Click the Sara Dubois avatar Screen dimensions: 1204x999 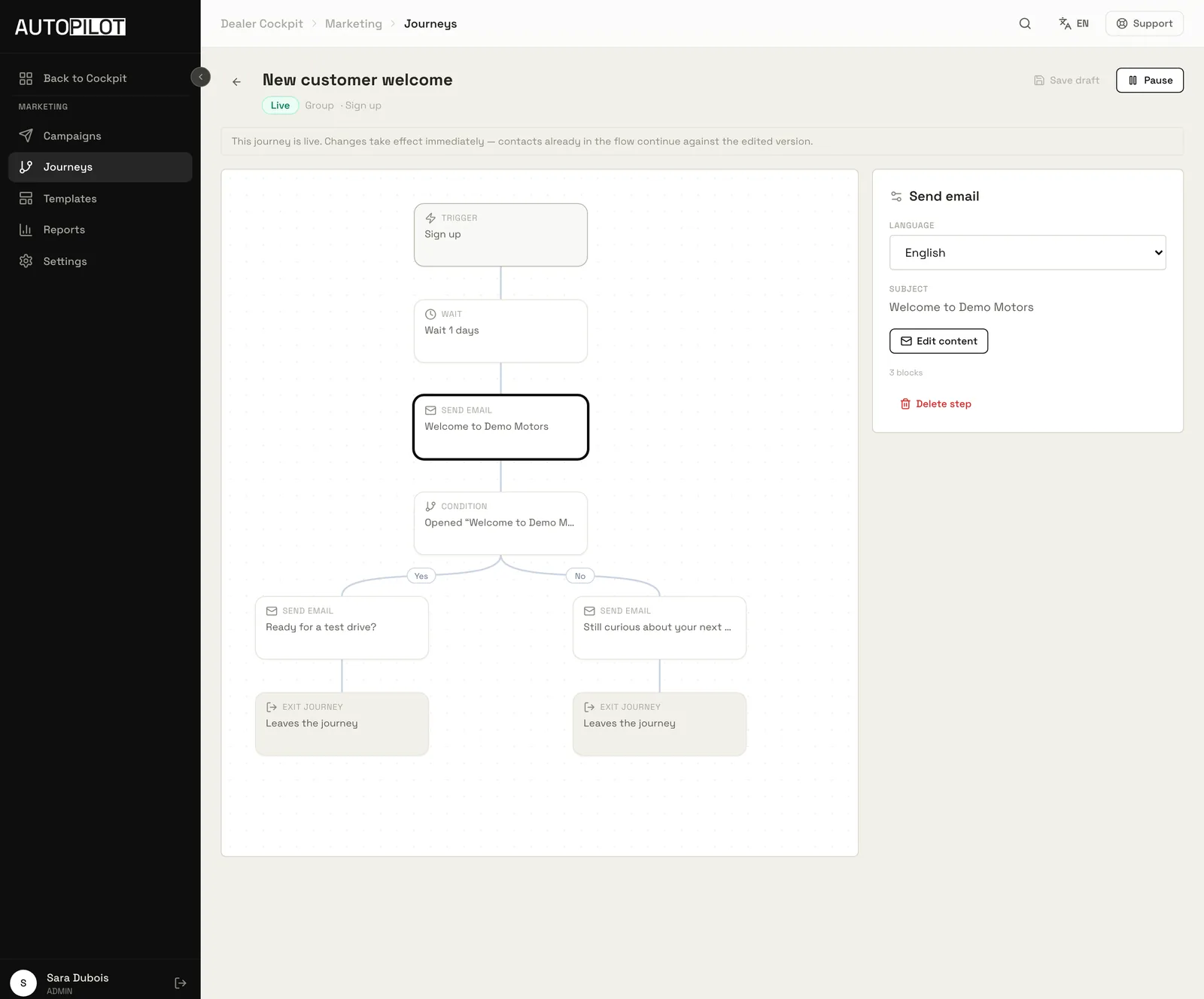(23, 983)
